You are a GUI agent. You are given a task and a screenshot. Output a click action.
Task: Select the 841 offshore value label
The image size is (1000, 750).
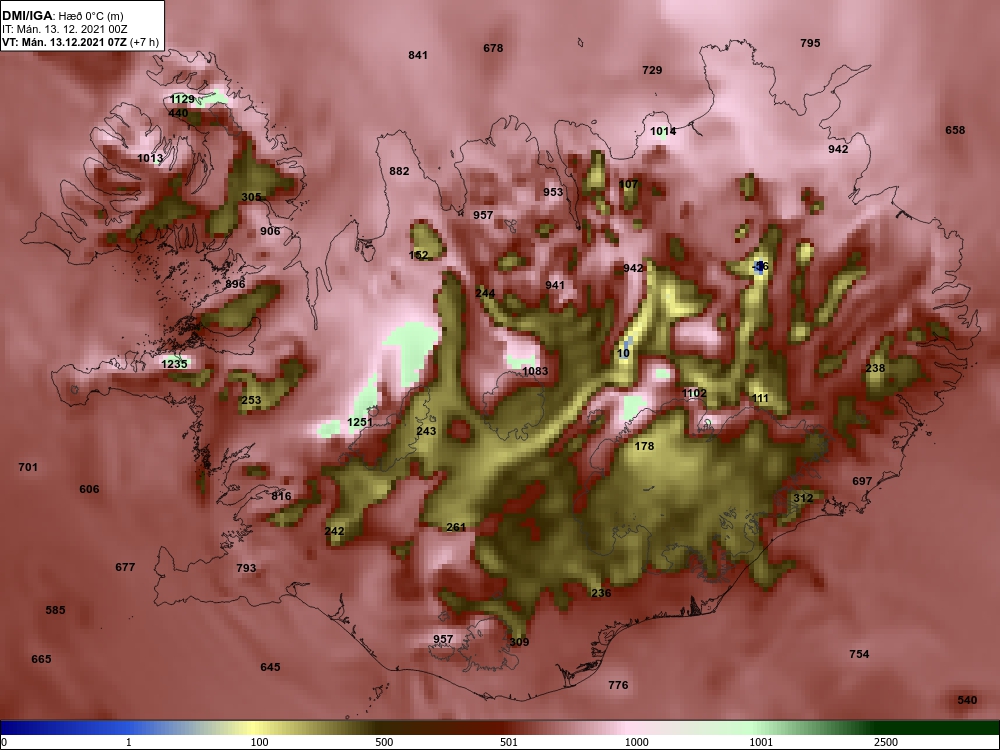click(418, 55)
